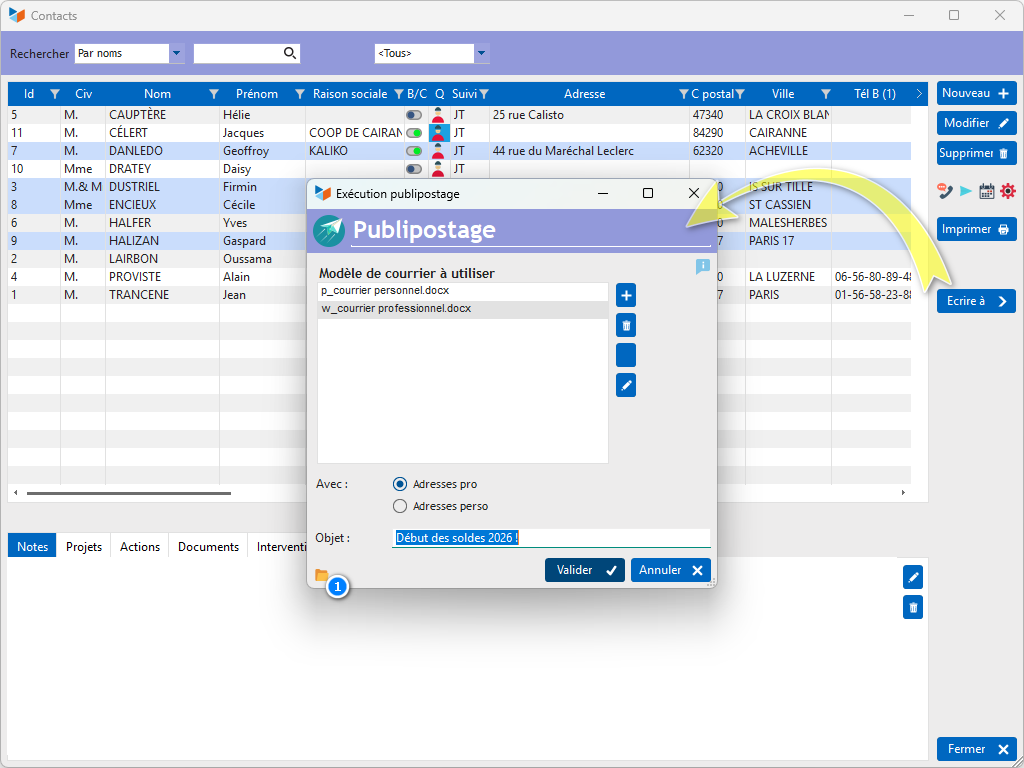Open the folder icon at dialog bottom-left
The width and height of the screenshot is (1024, 768).
[x=321, y=575]
